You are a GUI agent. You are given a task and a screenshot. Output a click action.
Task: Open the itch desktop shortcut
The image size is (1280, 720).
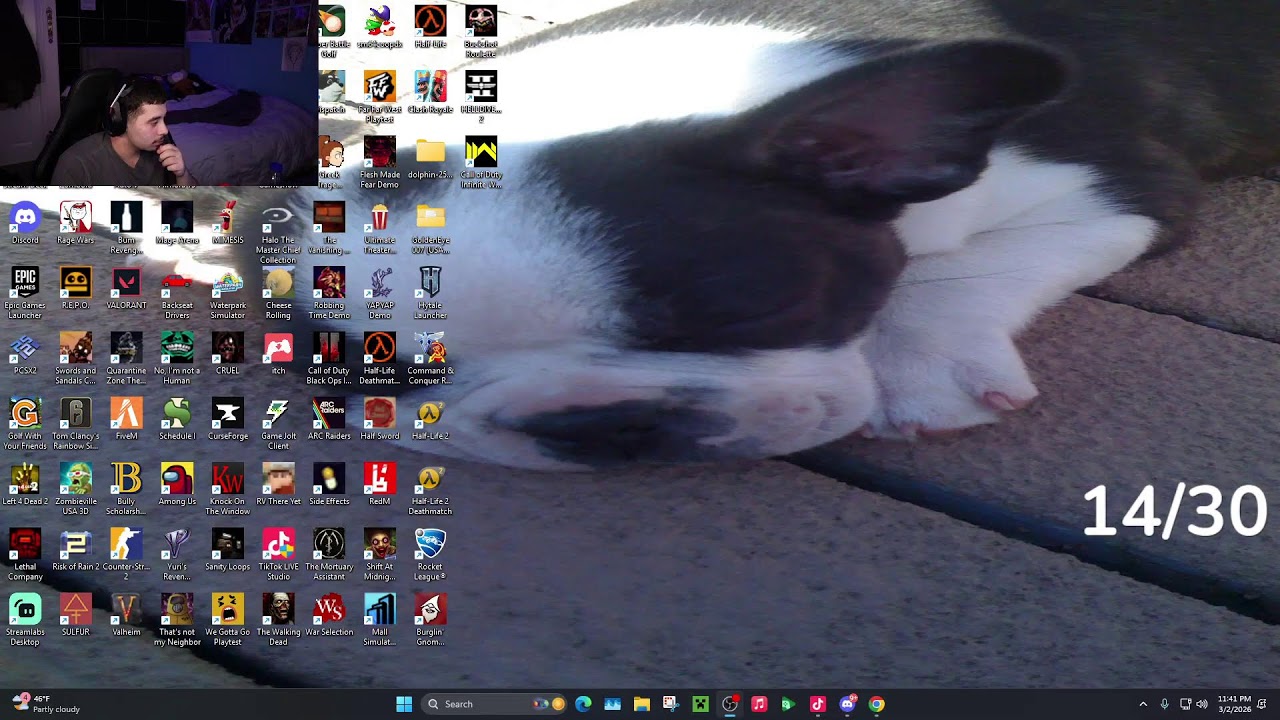(278, 353)
